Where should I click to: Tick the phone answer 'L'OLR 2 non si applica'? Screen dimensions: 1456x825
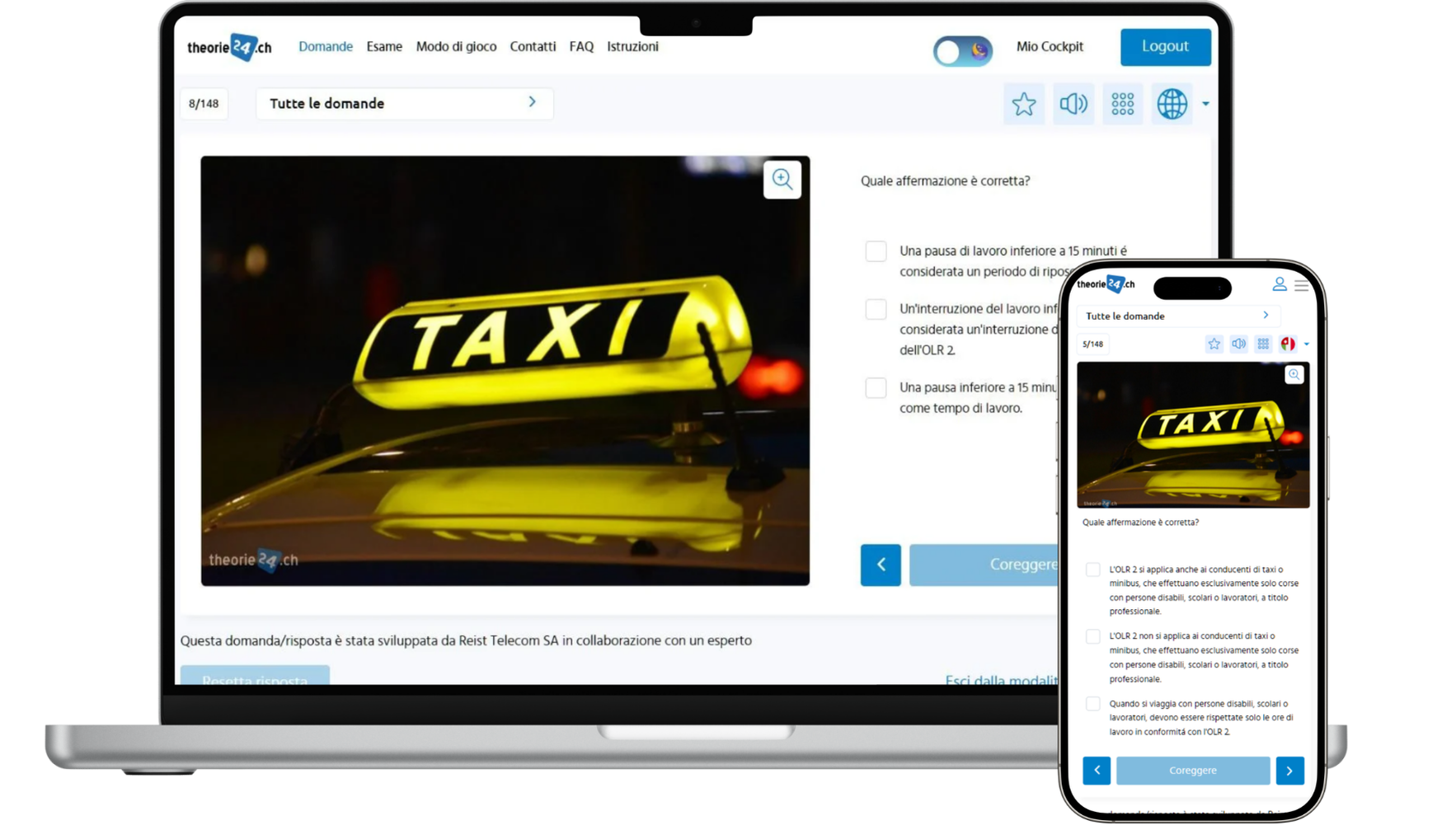[x=1092, y=636]
